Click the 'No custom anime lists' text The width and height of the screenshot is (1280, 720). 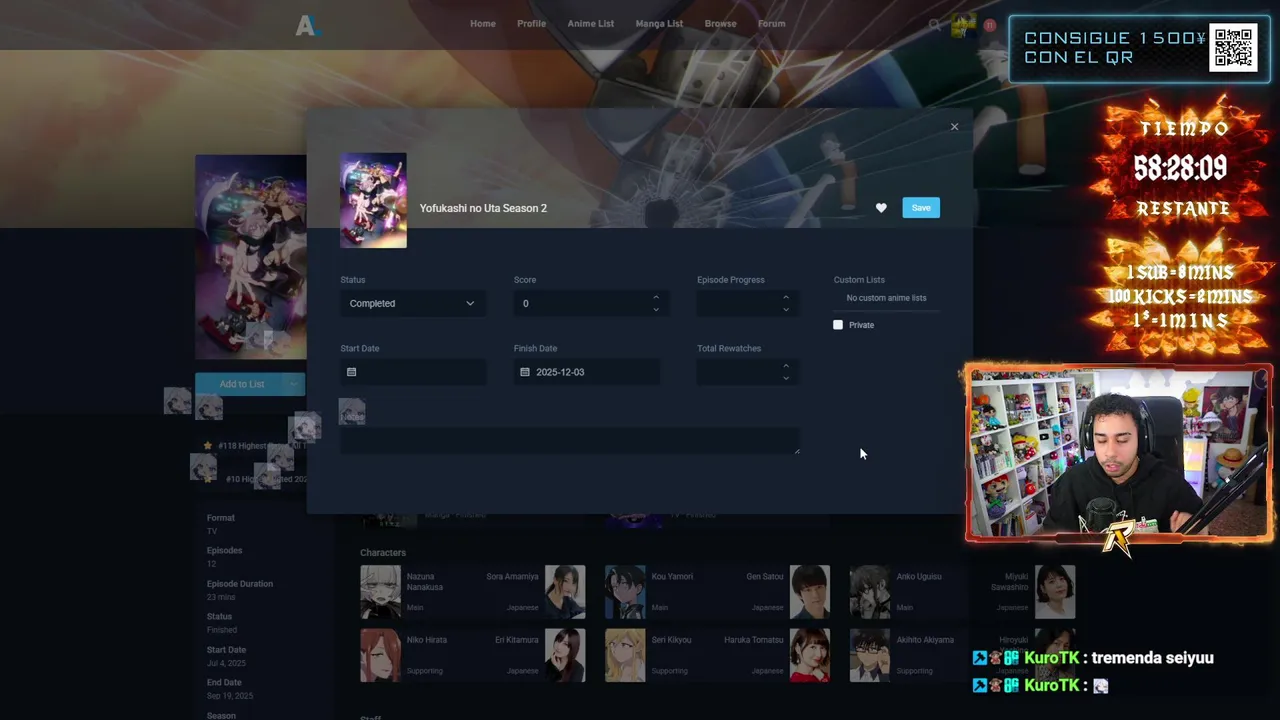(x=886, y=298)
